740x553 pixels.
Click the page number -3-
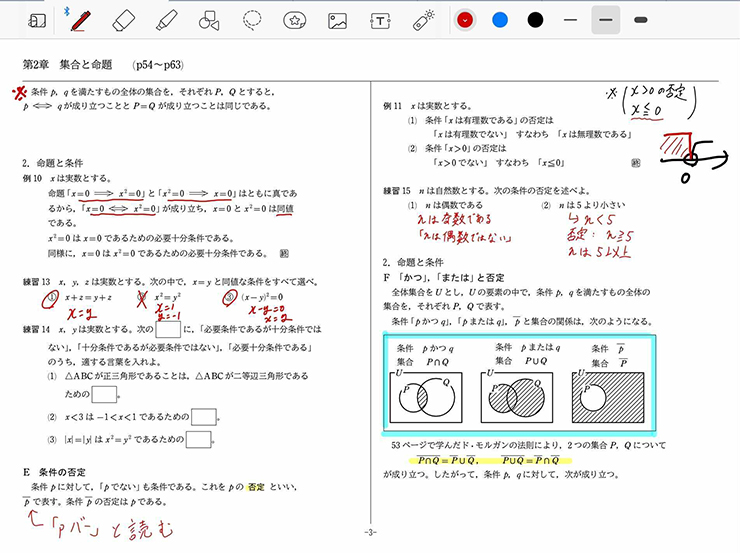370,533
